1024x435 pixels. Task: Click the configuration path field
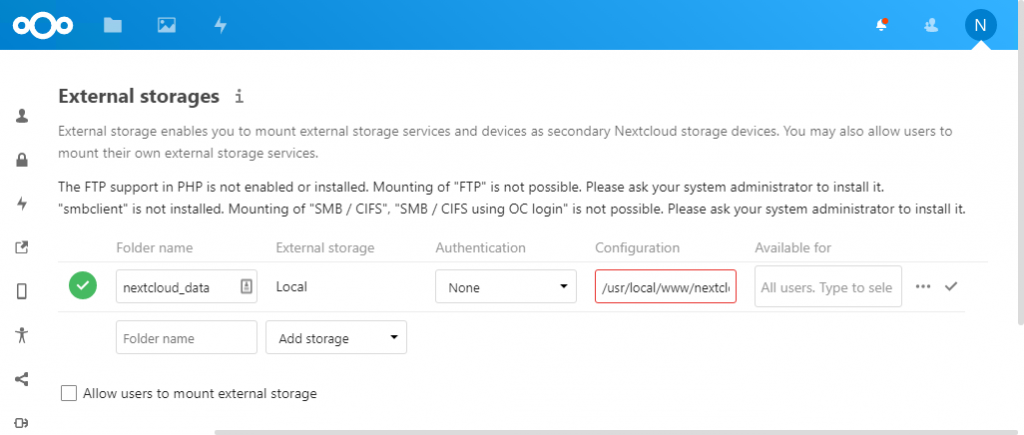tap(665, 286)
